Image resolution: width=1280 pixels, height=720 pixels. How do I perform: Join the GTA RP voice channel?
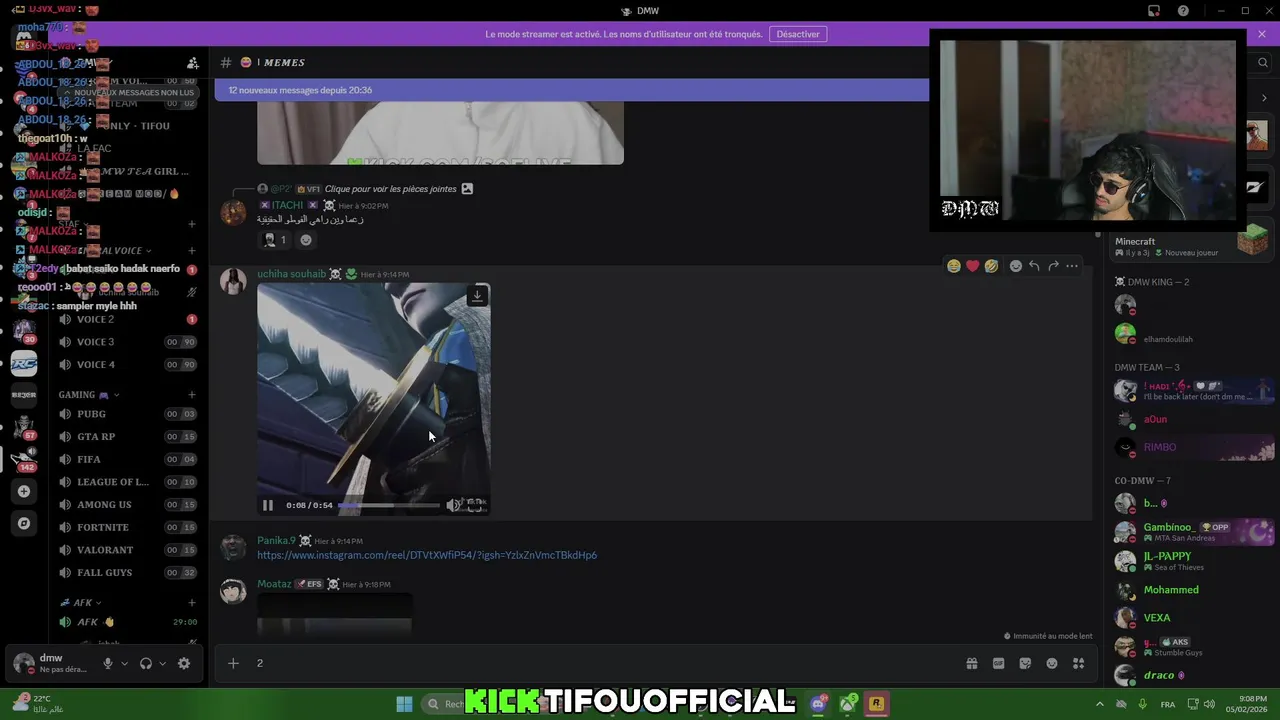[x=127, y=437]
